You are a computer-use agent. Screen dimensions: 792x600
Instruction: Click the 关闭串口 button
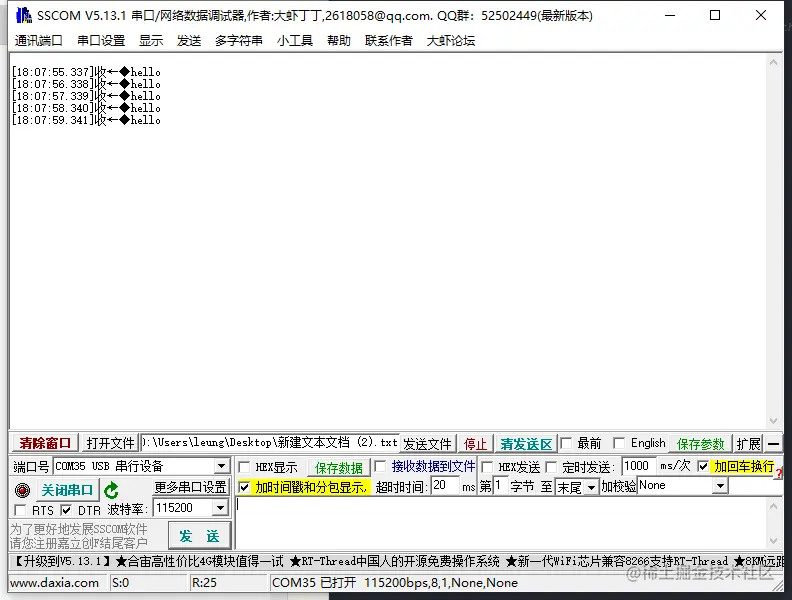point(67,490)
